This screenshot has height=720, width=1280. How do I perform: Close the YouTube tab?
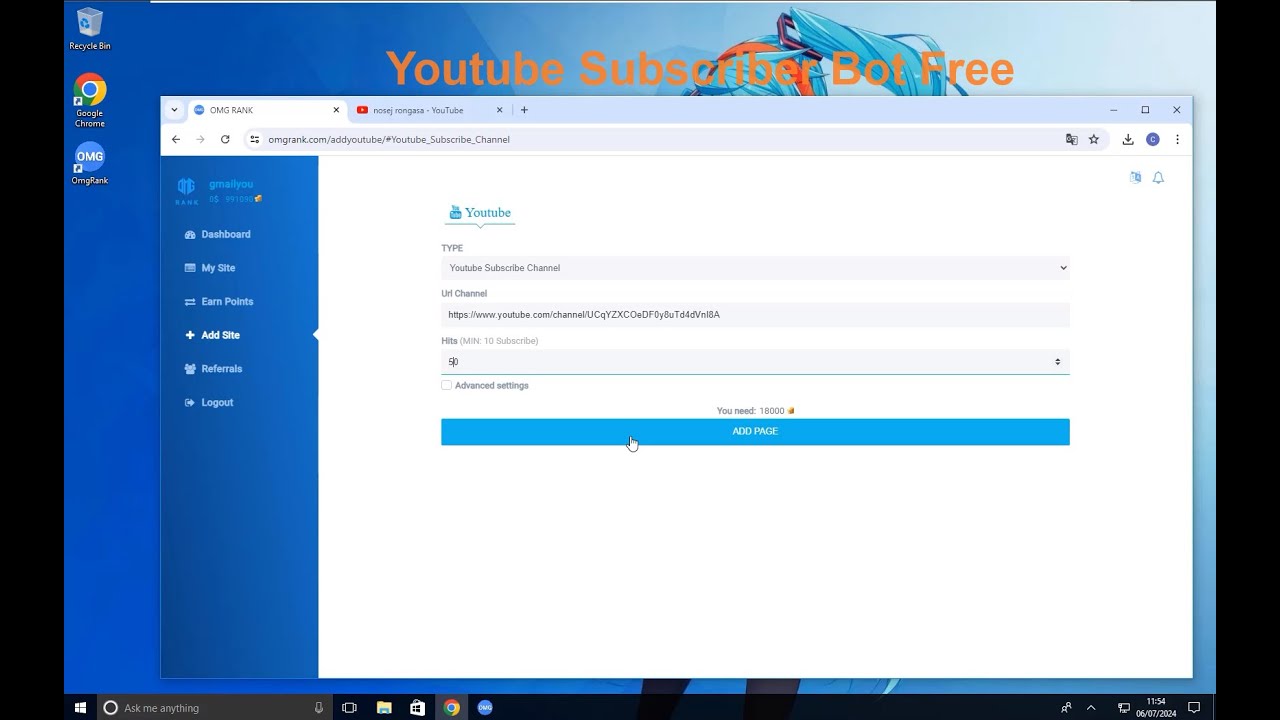(500, 110)
